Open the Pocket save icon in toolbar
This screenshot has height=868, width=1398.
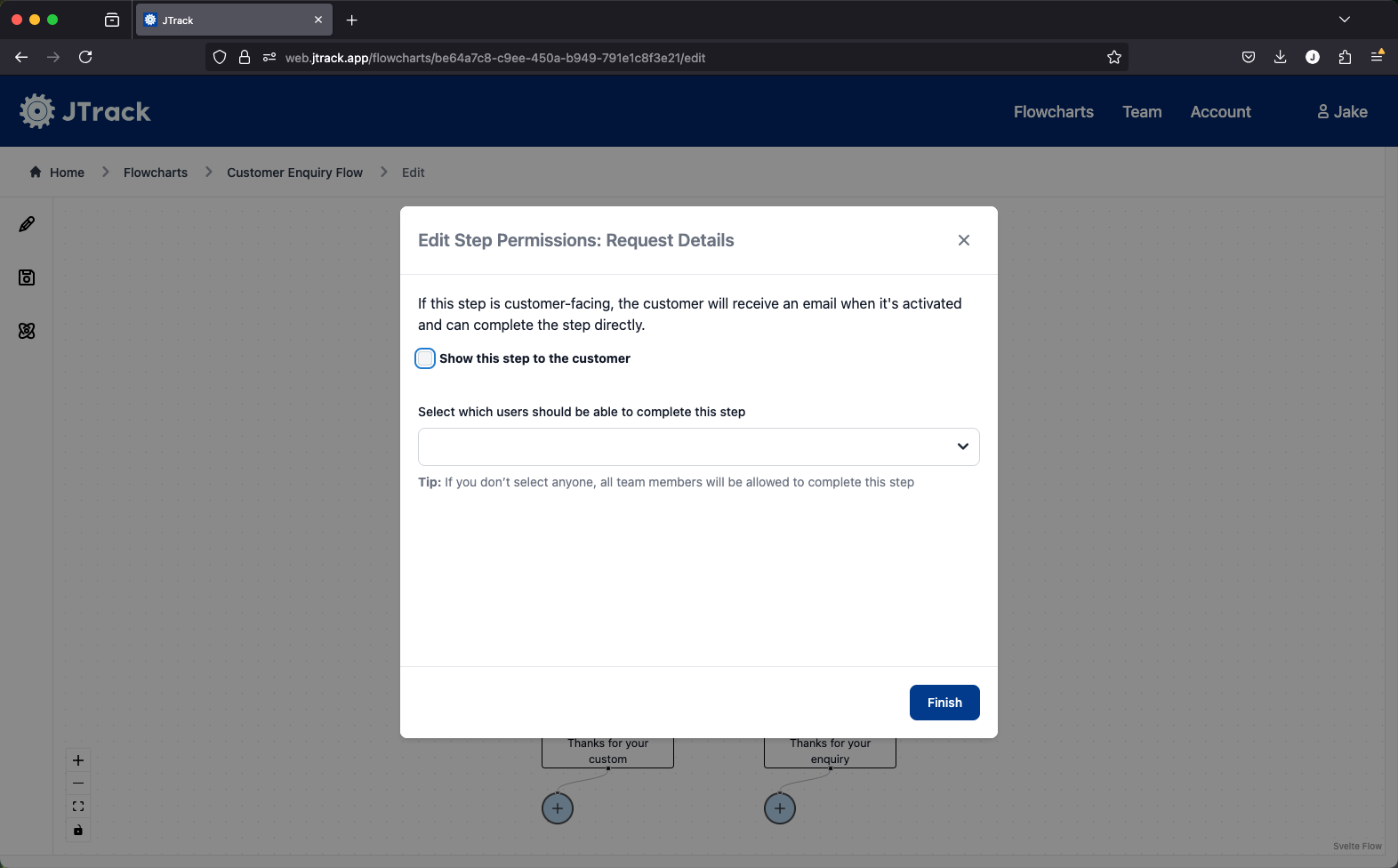click(1249, 57)
